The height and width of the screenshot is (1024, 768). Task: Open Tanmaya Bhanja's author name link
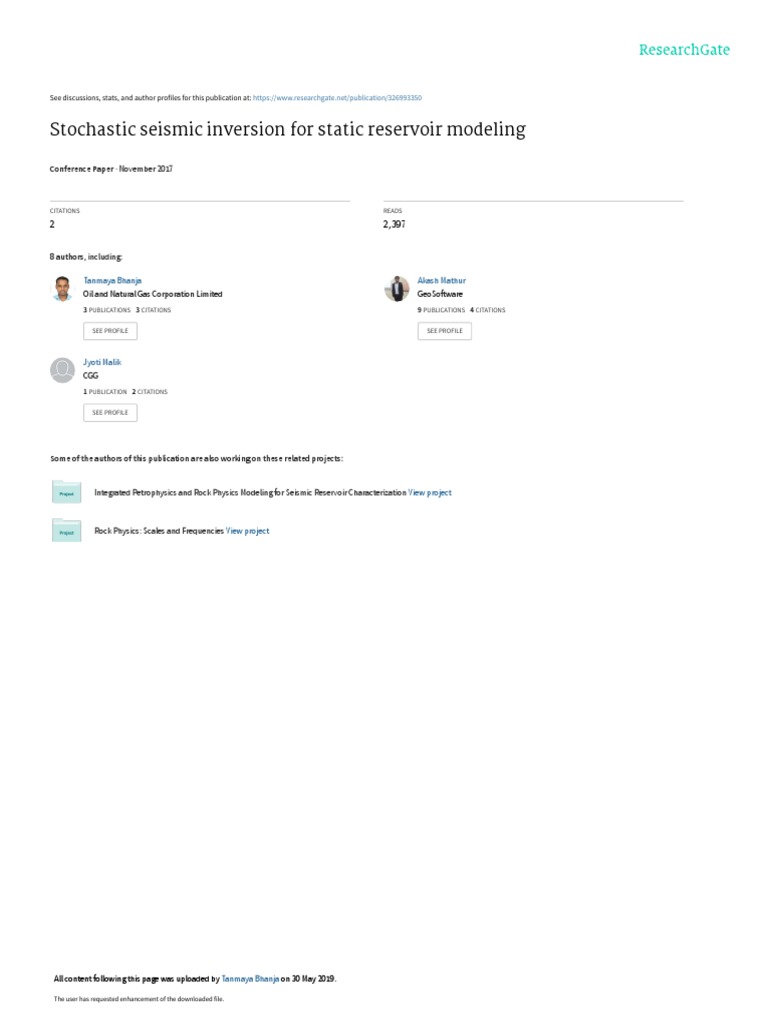(x=112, y=281)
